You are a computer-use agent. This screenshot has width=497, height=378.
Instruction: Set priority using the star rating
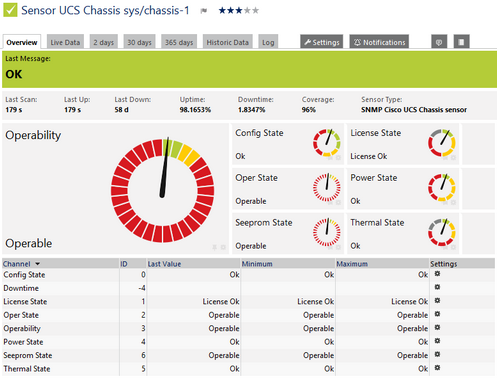pyautogui.click(x=239, y=10)
